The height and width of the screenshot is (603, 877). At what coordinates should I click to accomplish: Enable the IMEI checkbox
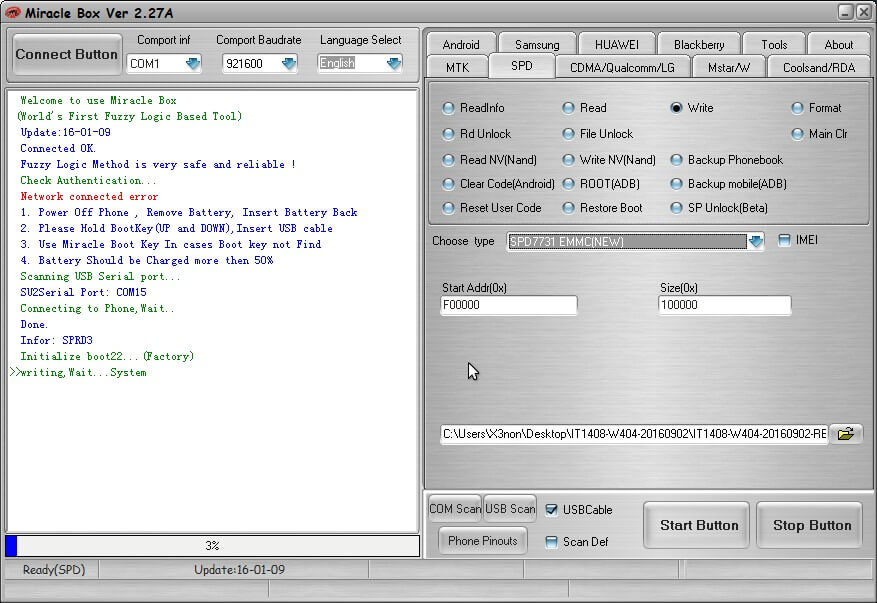784,241
